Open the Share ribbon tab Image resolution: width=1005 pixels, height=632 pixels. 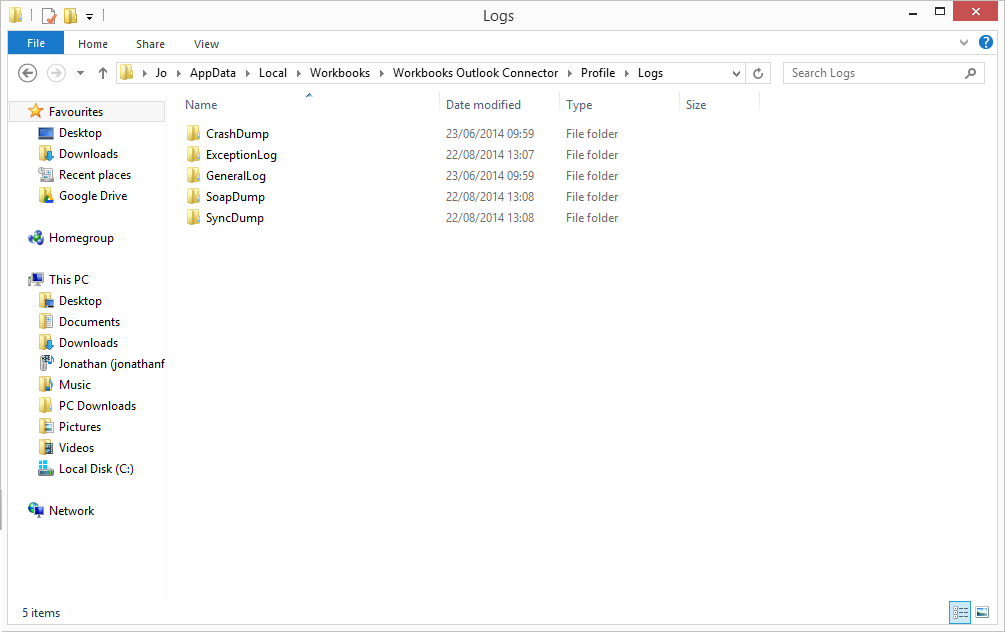tap(150, 44)
